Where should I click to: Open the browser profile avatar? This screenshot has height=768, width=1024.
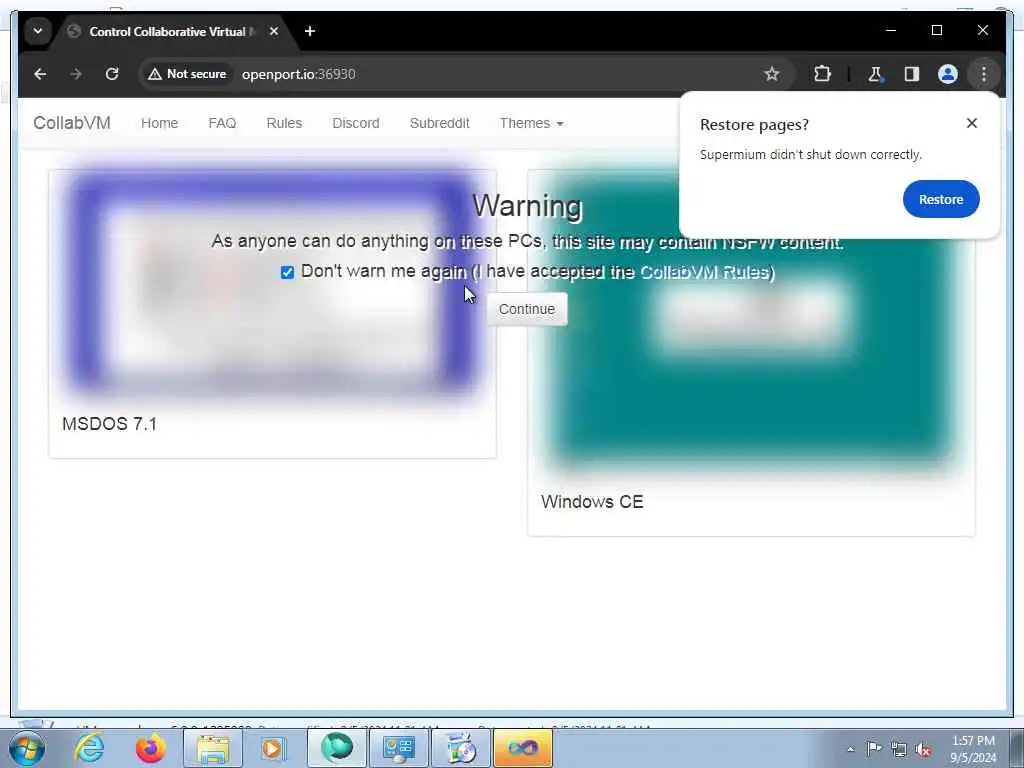coord(948,74)
